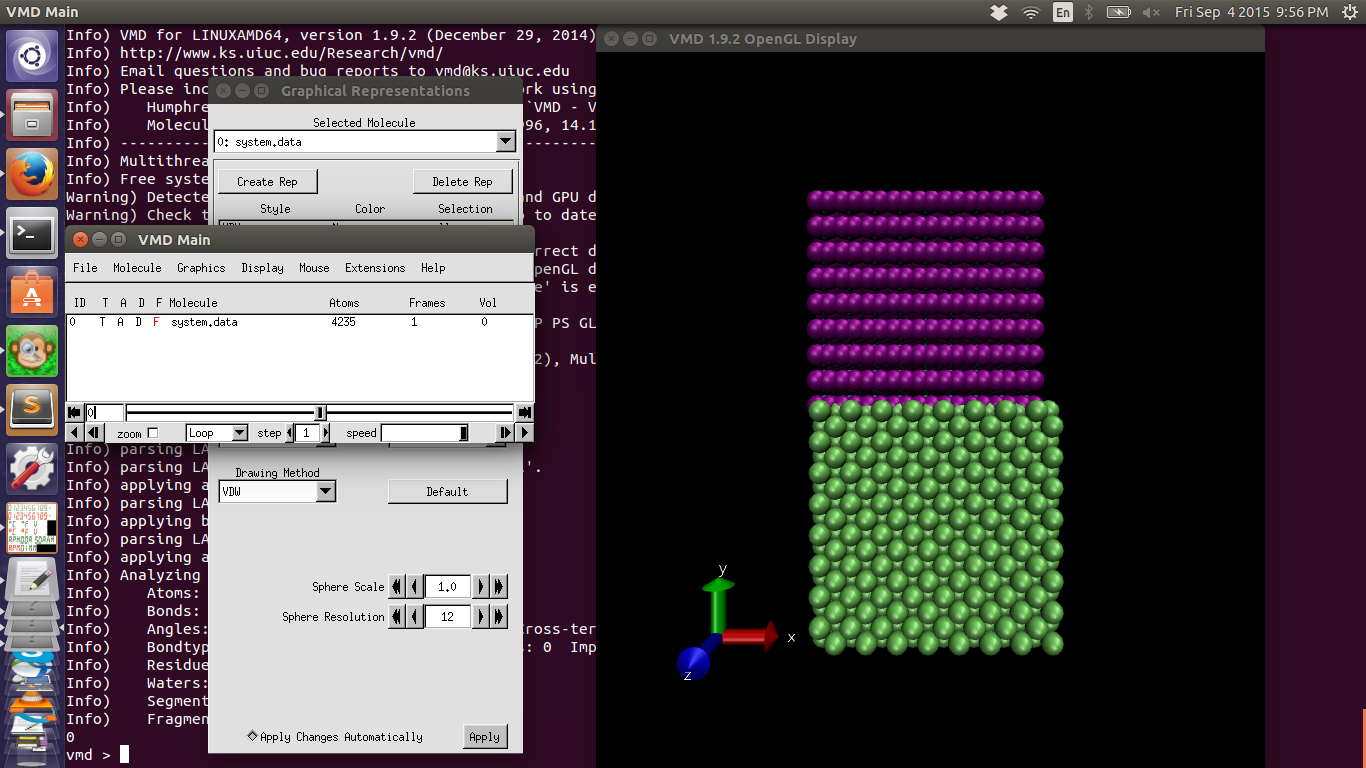
Task: Open the Terminal launcher icon
Action: point(32,233)
